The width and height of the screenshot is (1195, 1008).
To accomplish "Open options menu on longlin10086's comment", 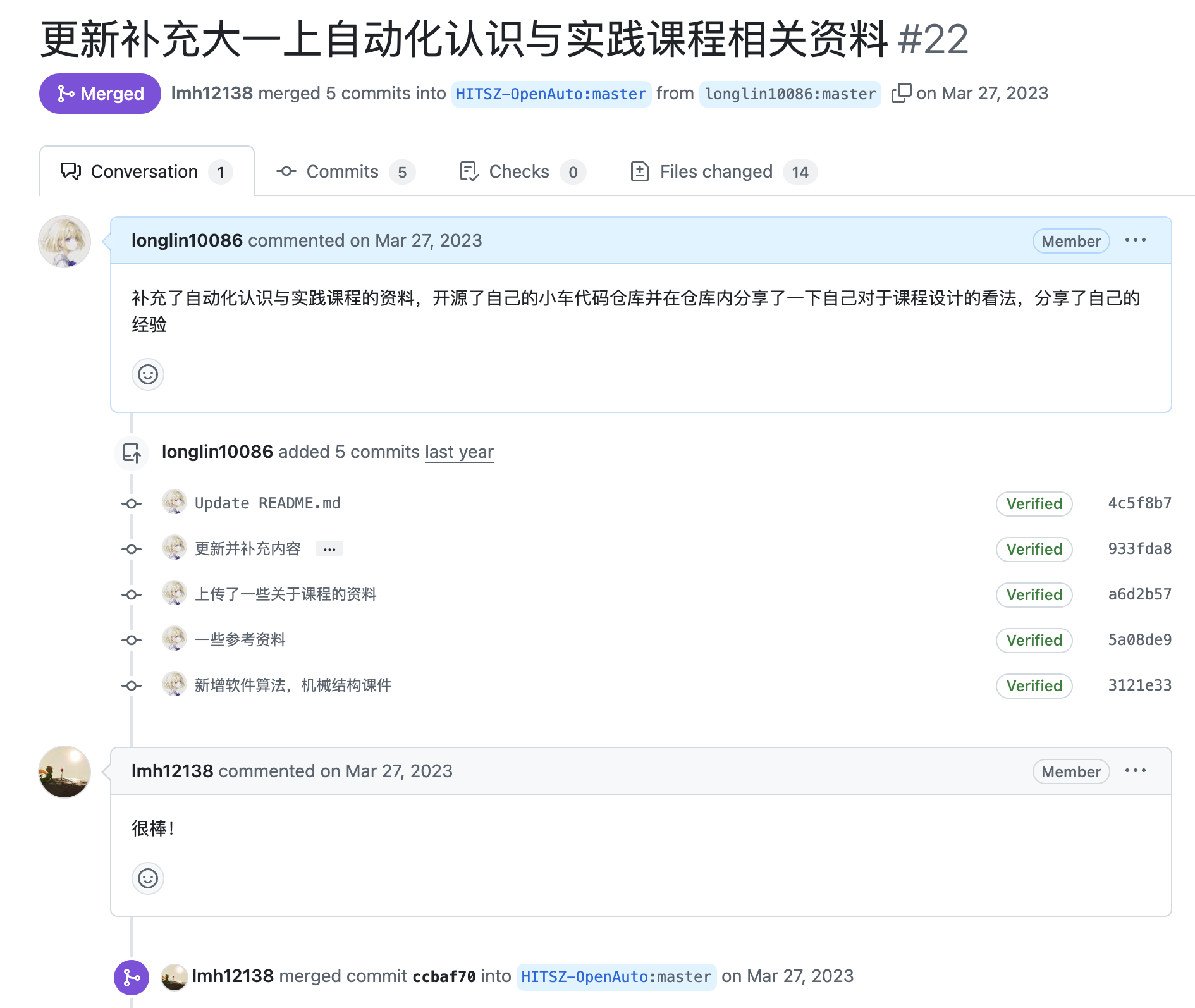I will point(1135,240).
